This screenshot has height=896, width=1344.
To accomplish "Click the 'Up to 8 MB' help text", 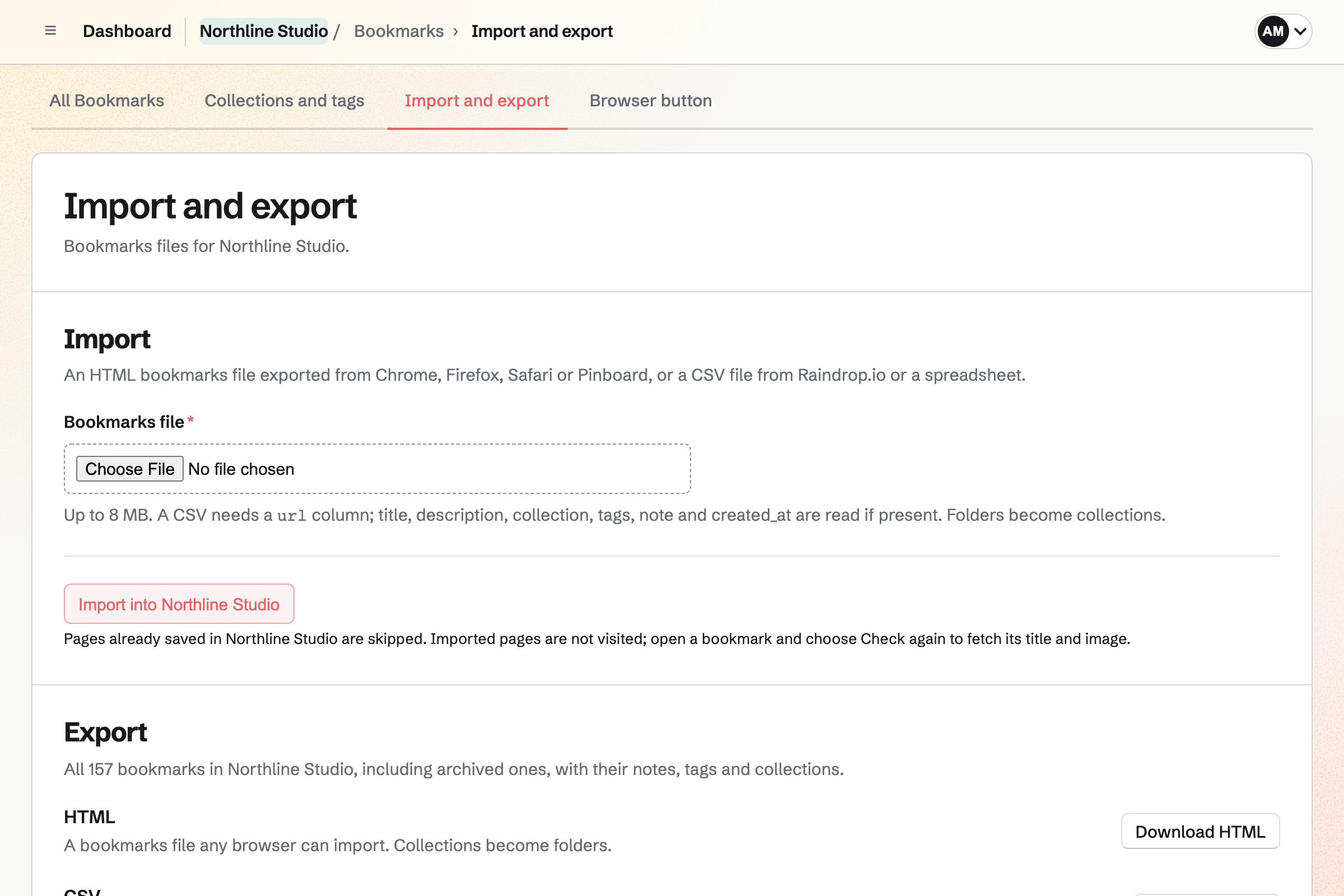I will coord(614,515).
